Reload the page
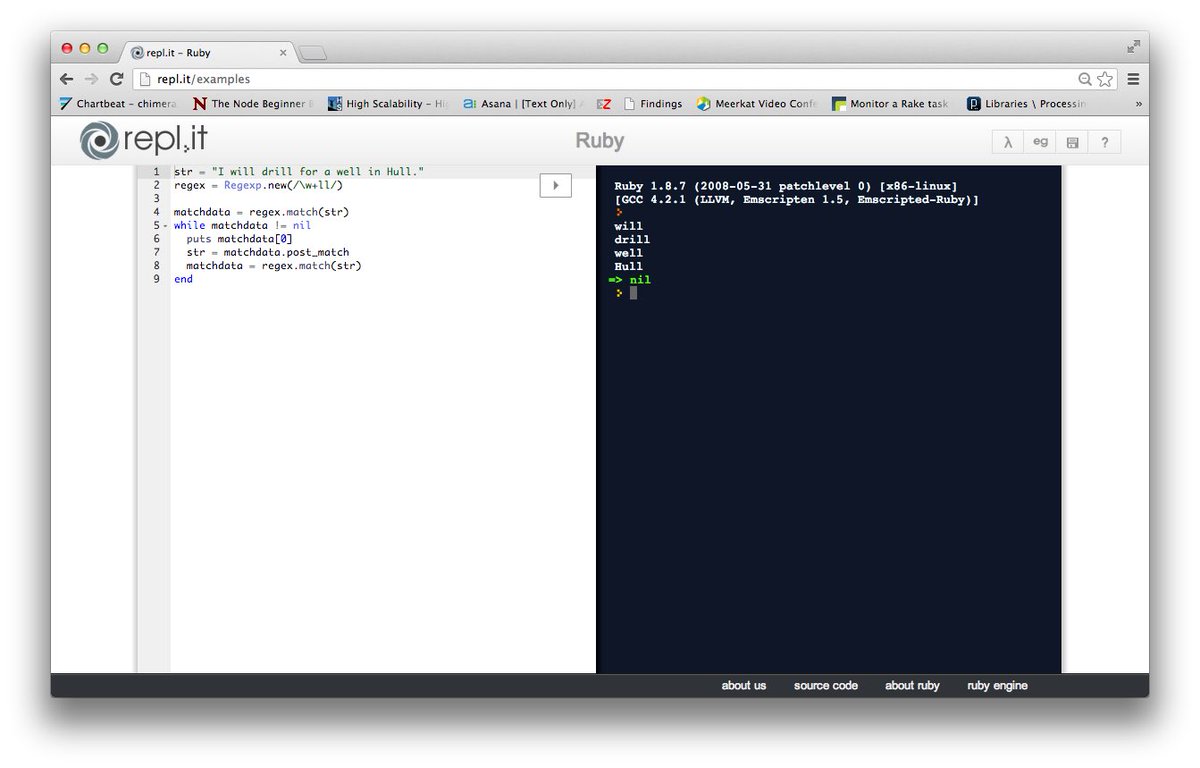Screen dimensions: 1200x768 (117, 79)
